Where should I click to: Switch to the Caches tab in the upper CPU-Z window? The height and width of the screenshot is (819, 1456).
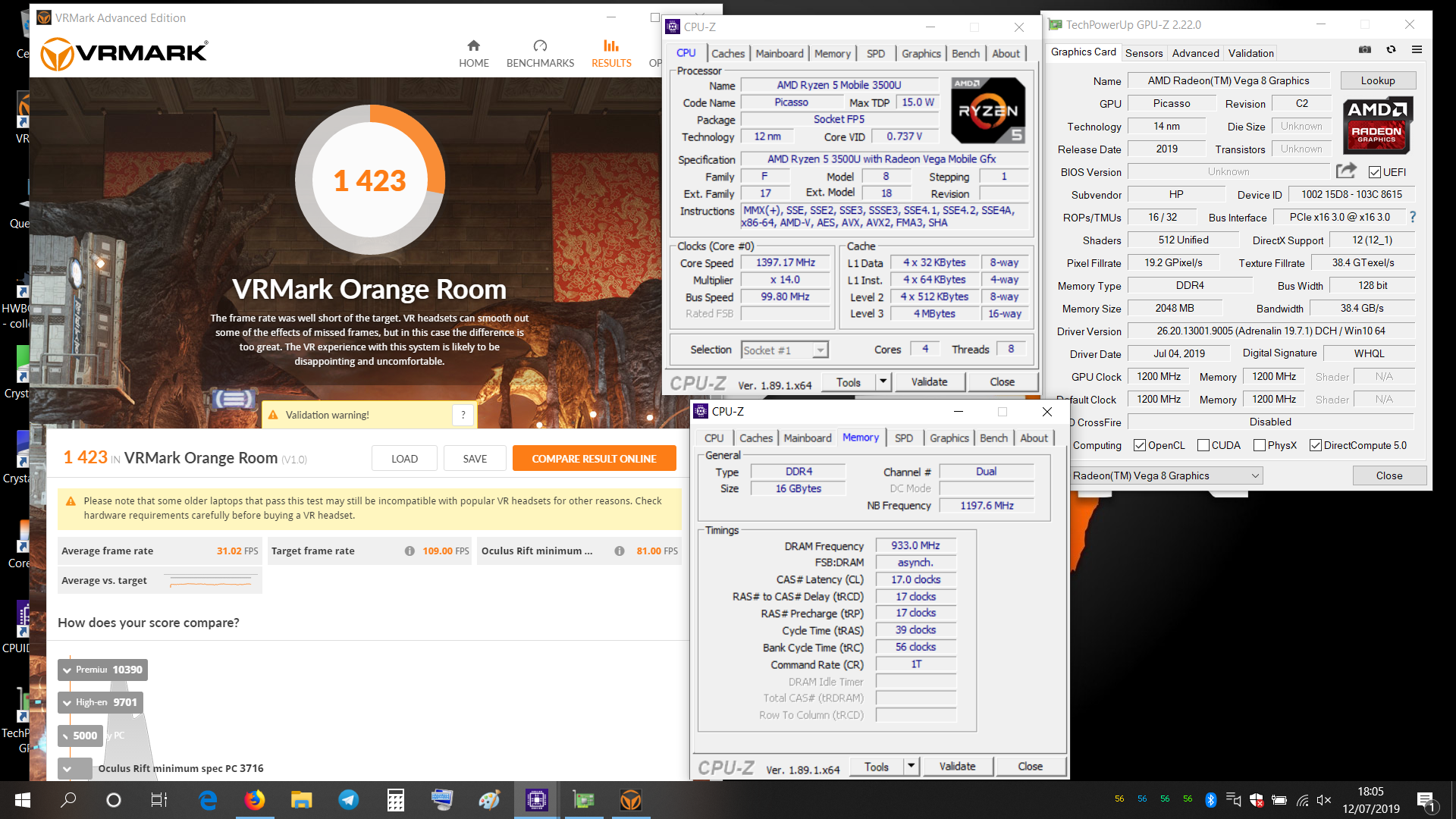[x=728, y=53]
